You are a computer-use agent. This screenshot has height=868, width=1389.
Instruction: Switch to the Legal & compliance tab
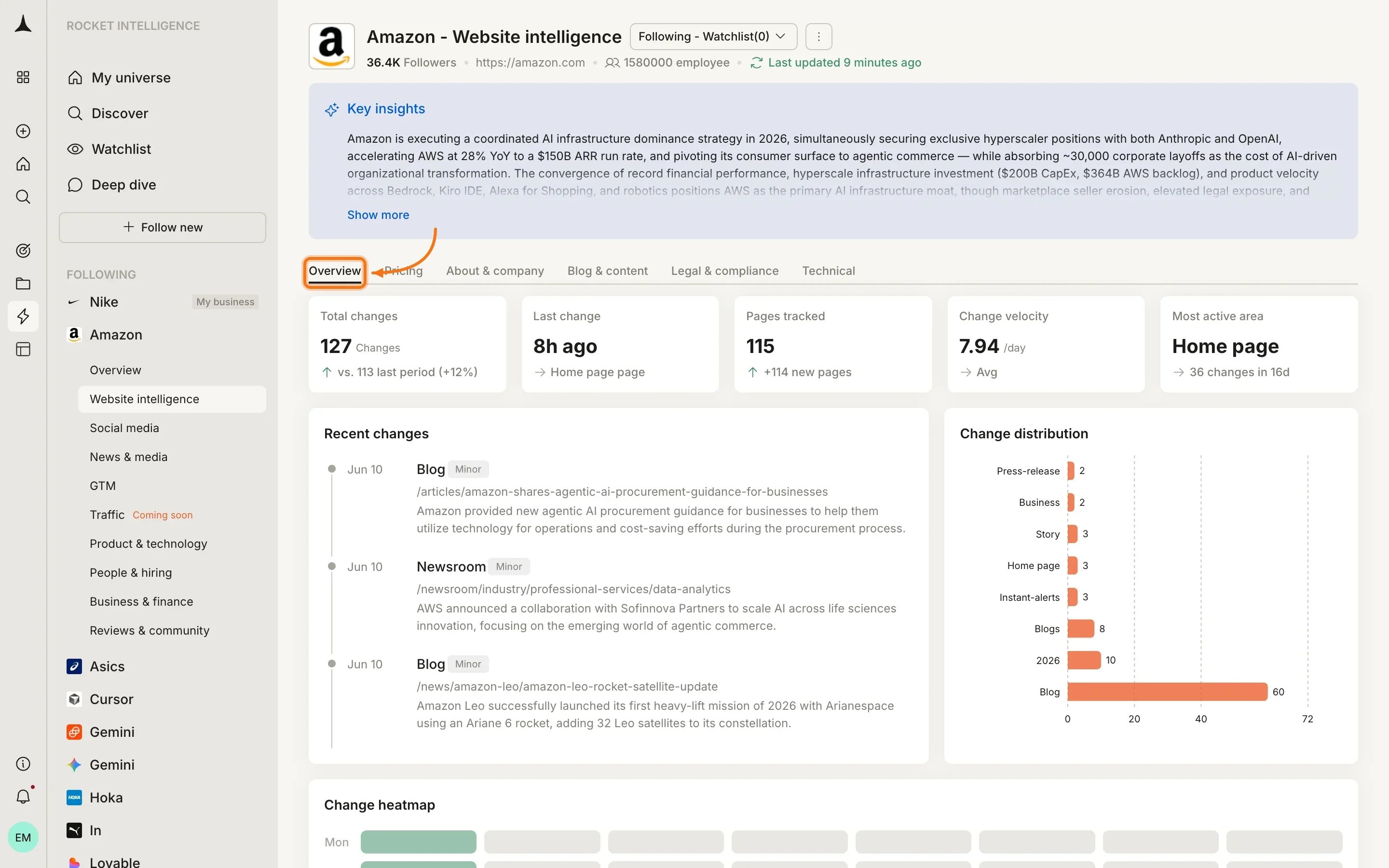click(x=725, y=271)
